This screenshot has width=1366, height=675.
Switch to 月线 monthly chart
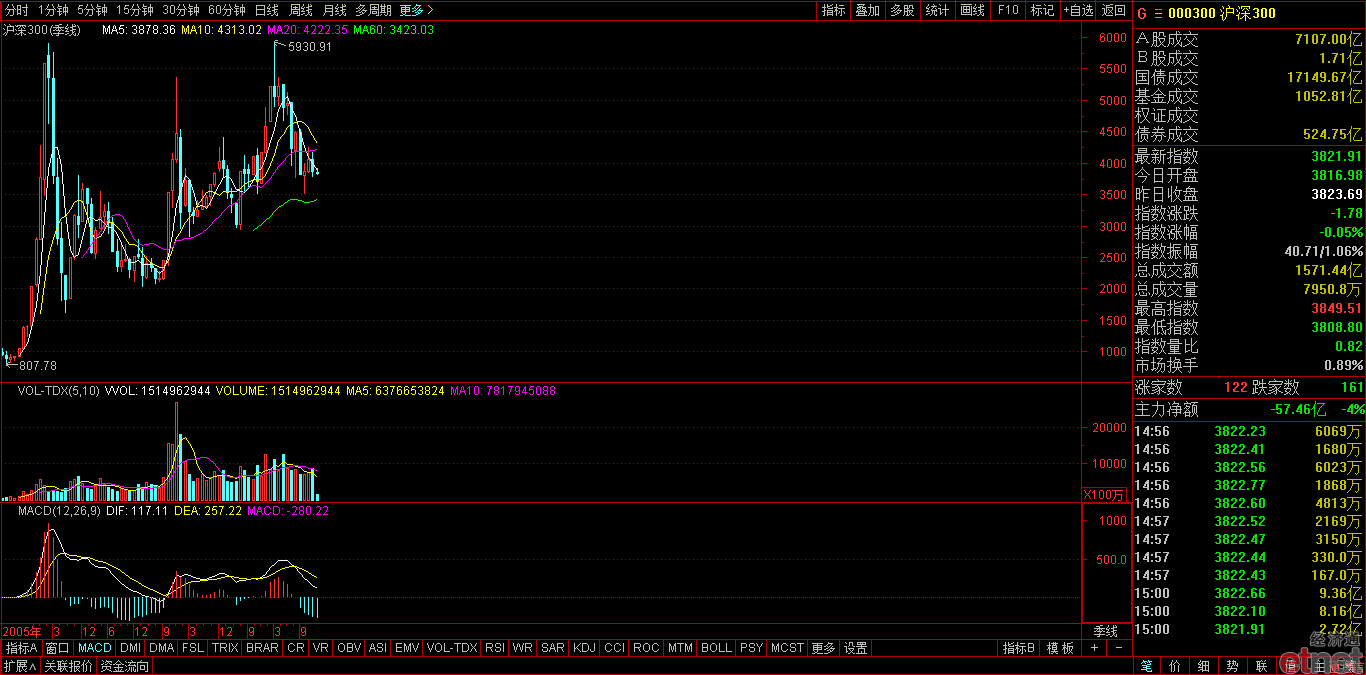pos(335,10)
